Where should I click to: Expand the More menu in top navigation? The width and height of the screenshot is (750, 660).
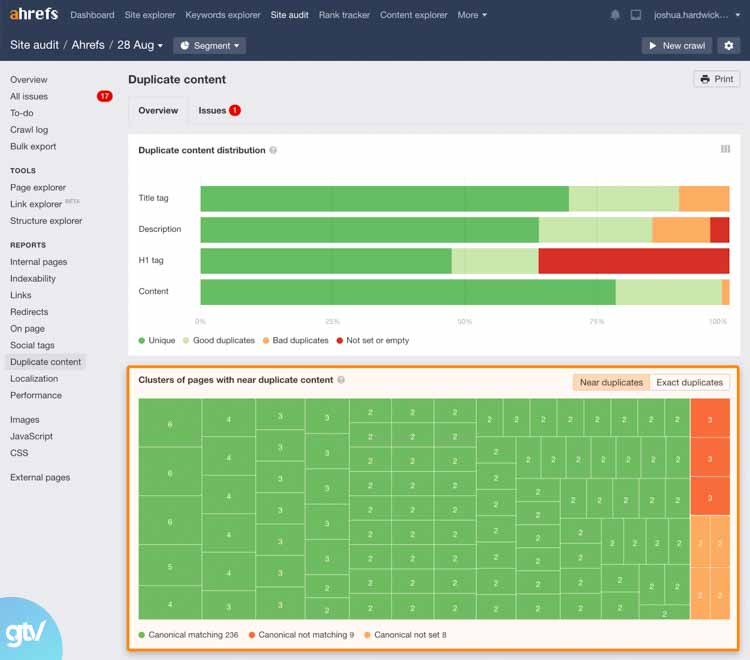[x=472, y=15]
